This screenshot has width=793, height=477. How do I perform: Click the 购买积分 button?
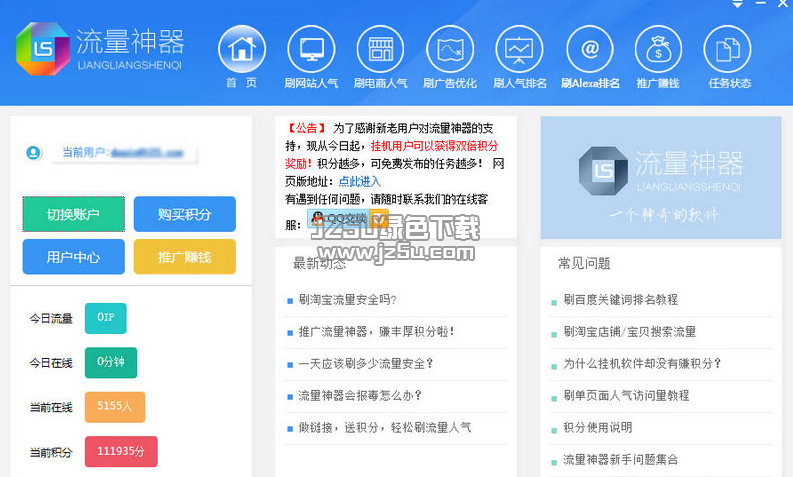[x=185, y=214]
